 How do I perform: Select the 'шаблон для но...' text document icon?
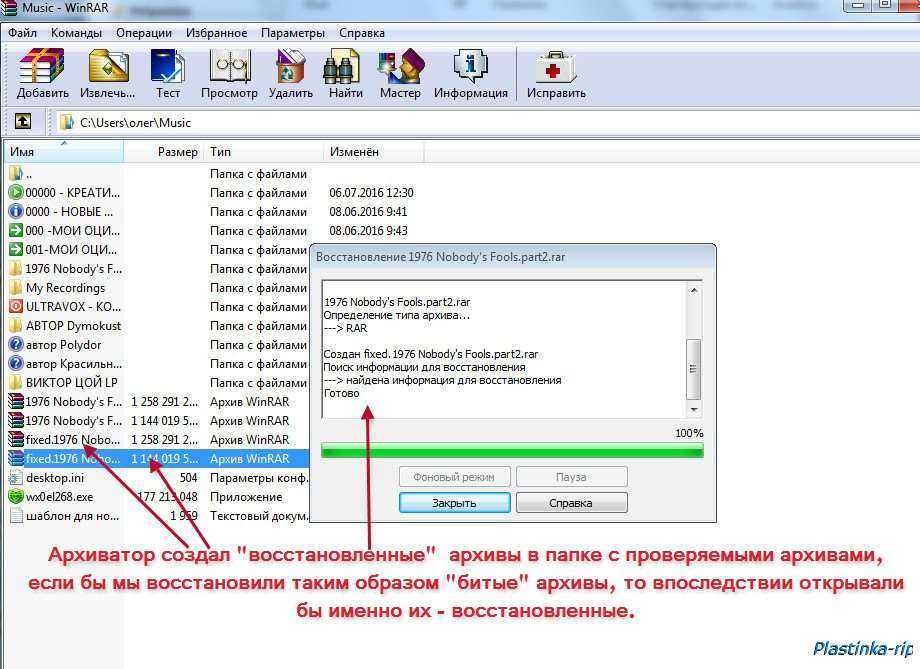coord(16,516)
